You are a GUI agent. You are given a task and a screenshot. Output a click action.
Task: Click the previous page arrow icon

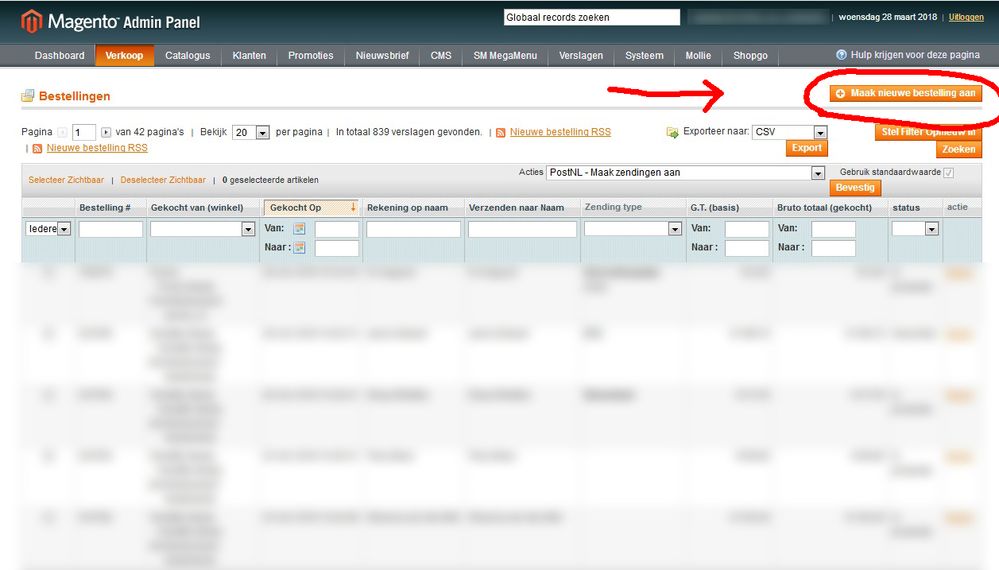[x=62, y=132]
